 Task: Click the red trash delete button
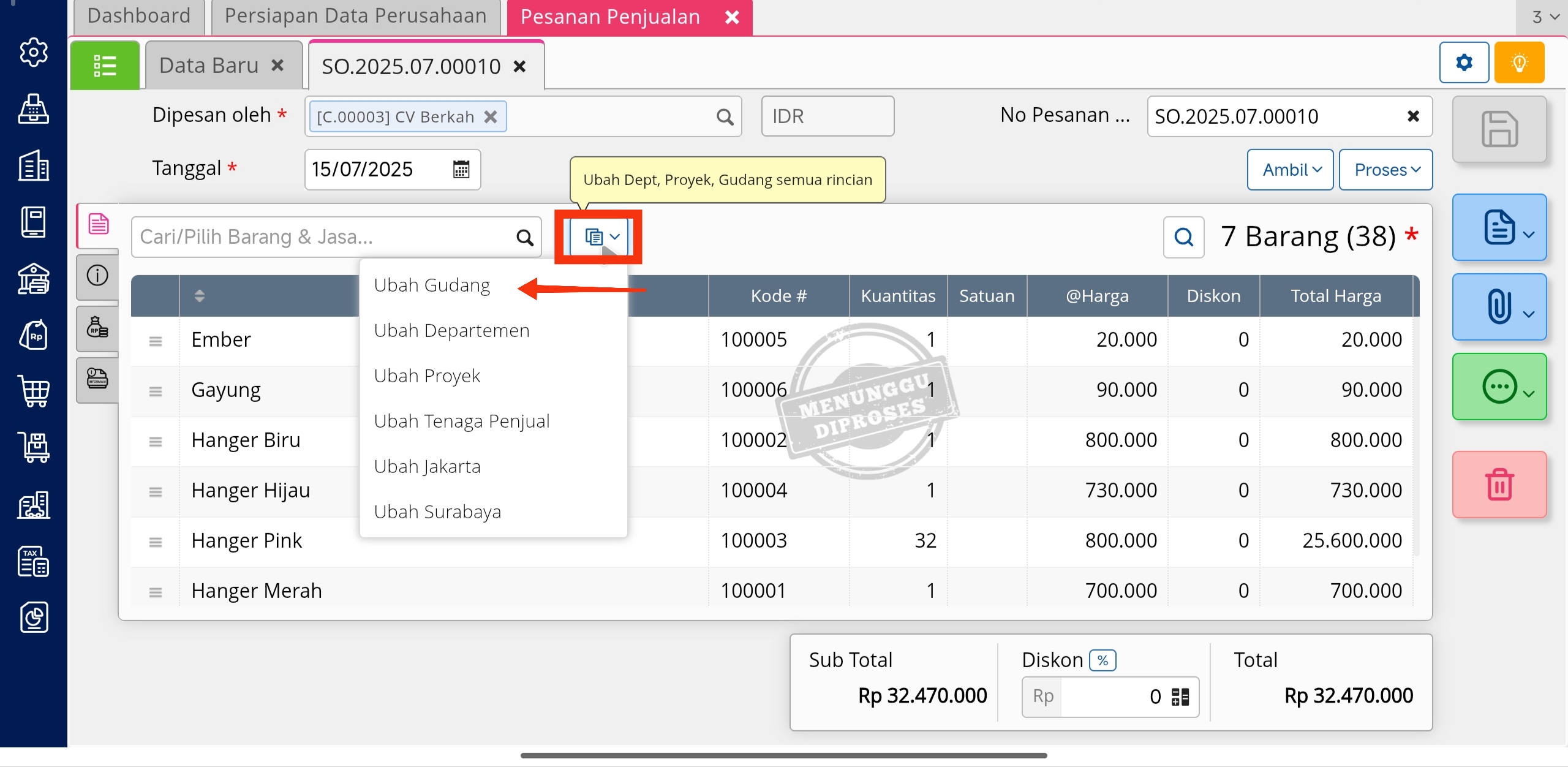pyautogui.click(x=1499, y=485)
